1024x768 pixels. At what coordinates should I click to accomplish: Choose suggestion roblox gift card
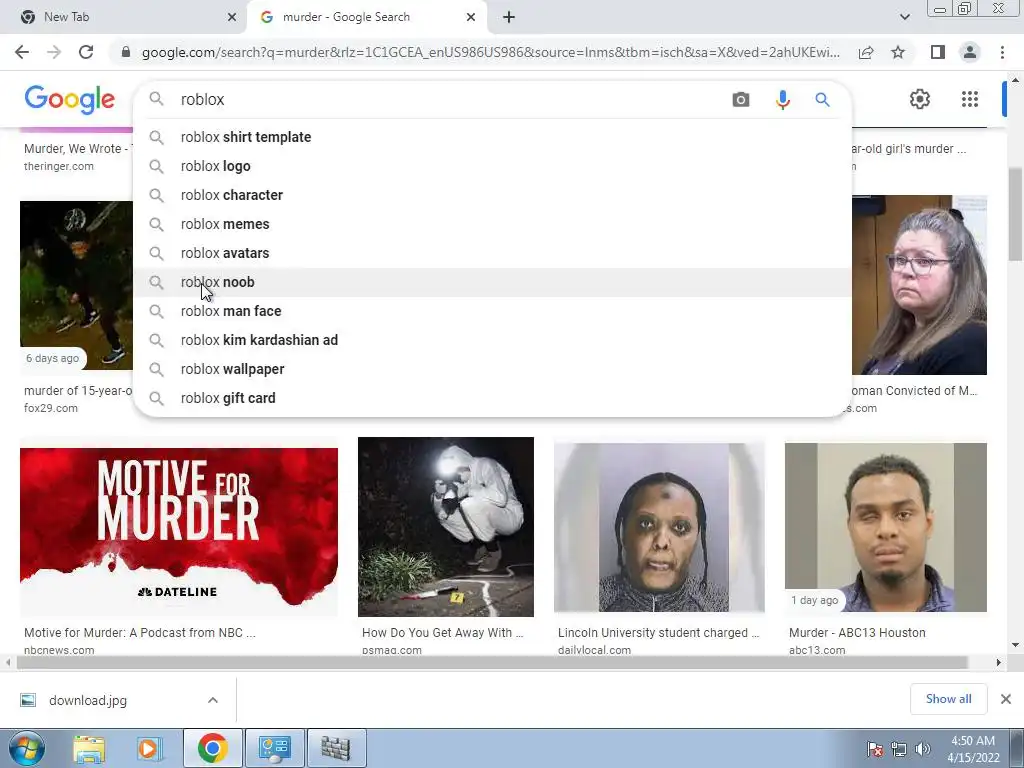(492, 398)
